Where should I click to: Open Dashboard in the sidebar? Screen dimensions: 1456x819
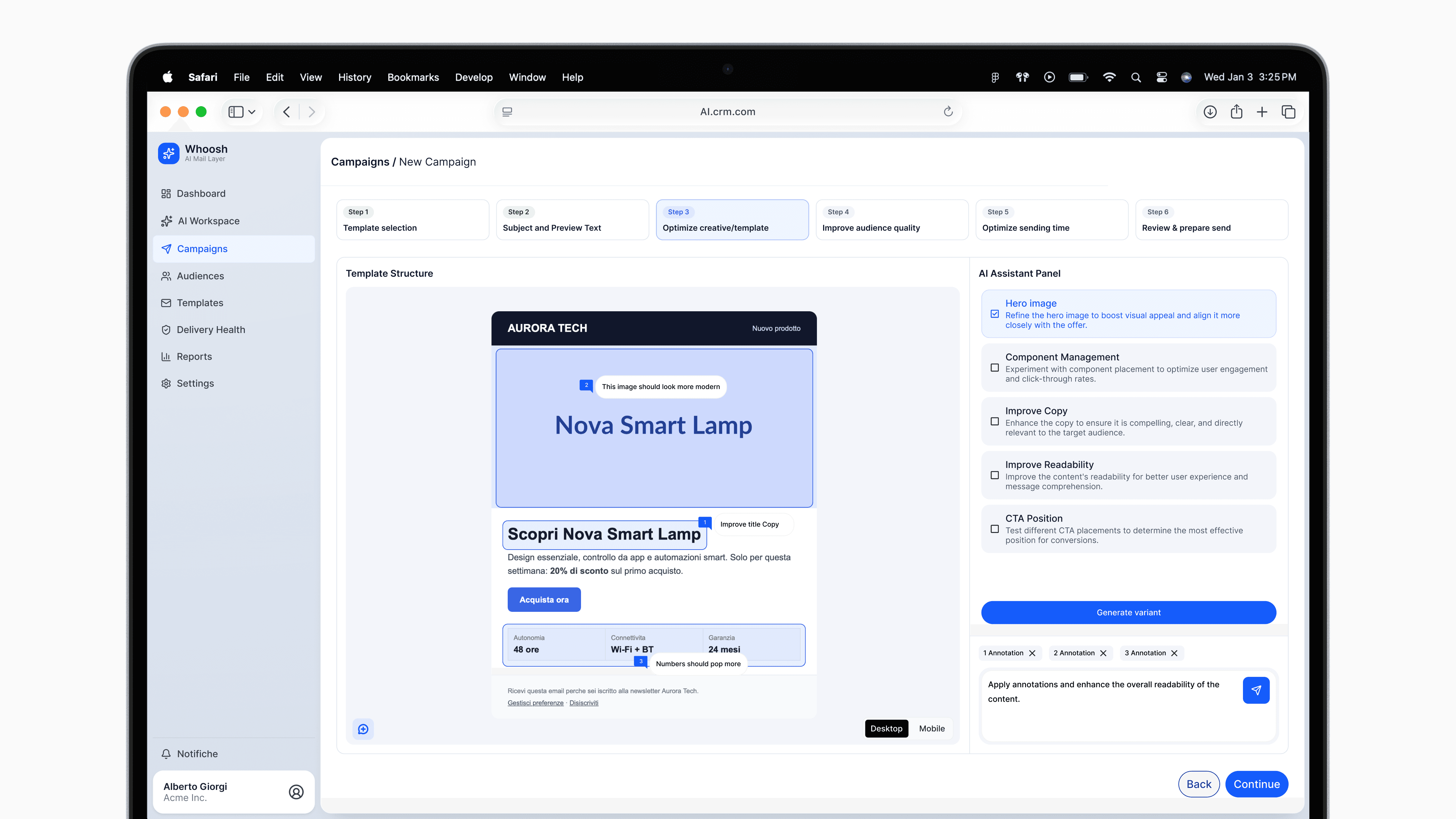point(193,193)
